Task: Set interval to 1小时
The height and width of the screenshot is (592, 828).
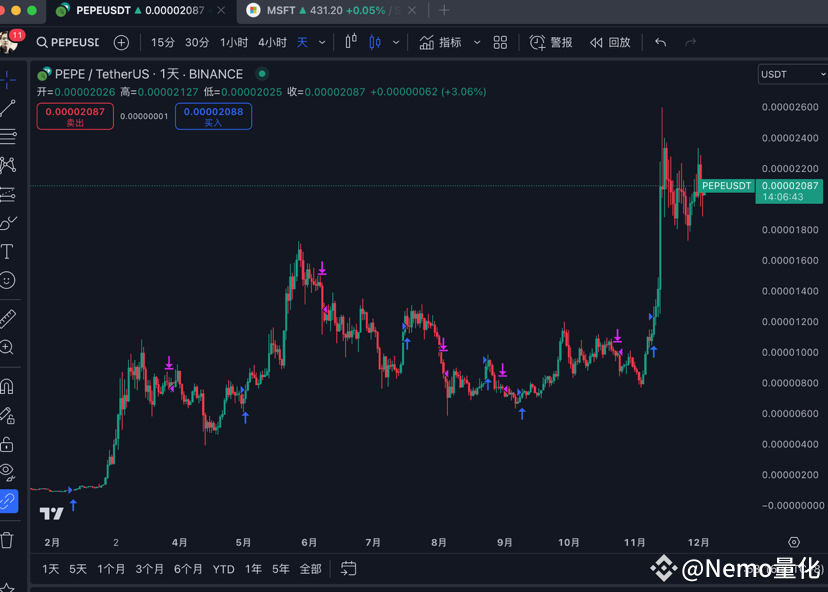Action: [234, 42]
